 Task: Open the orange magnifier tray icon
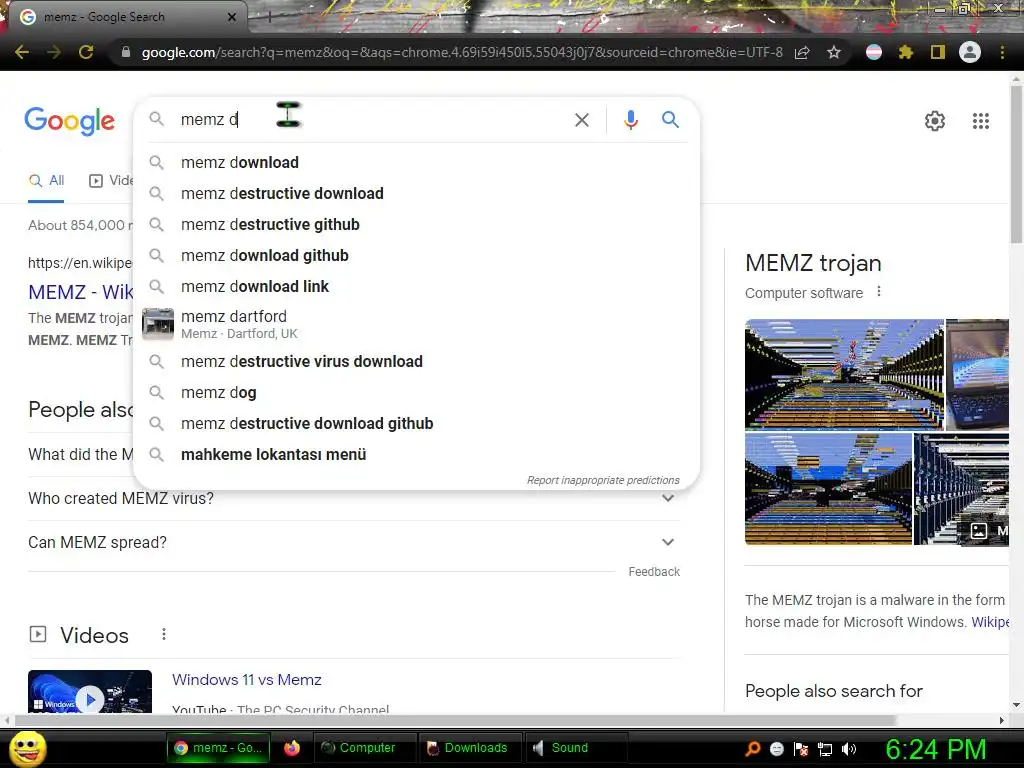(x=753, y=749)
